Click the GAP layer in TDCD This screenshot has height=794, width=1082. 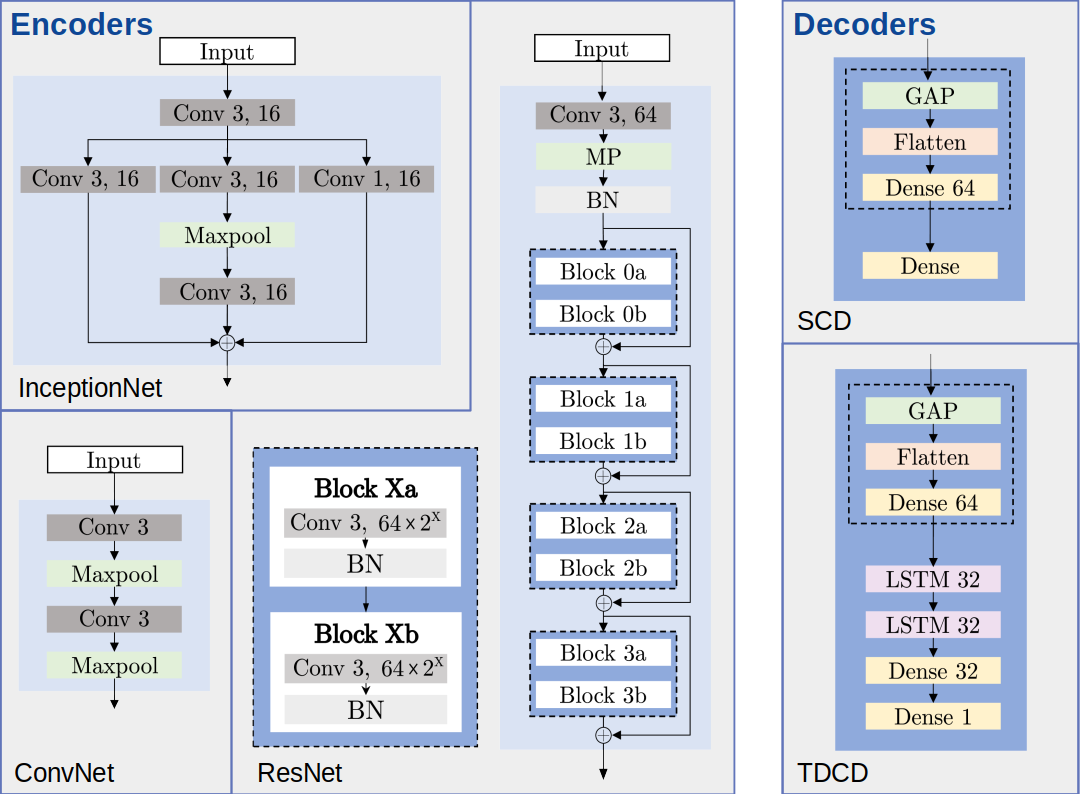click(x=933, y=411)
